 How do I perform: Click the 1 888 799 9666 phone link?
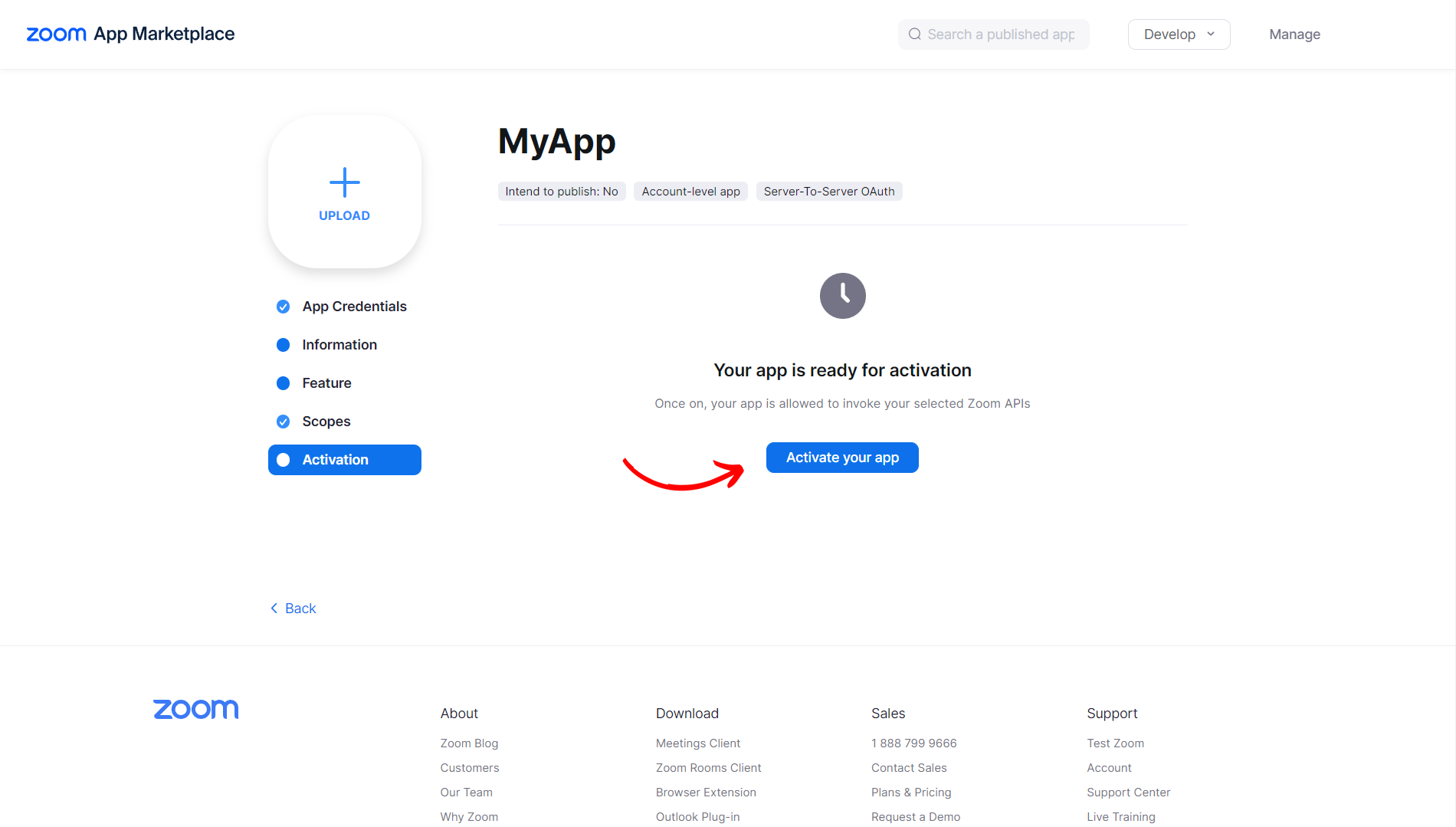point(913,743)
